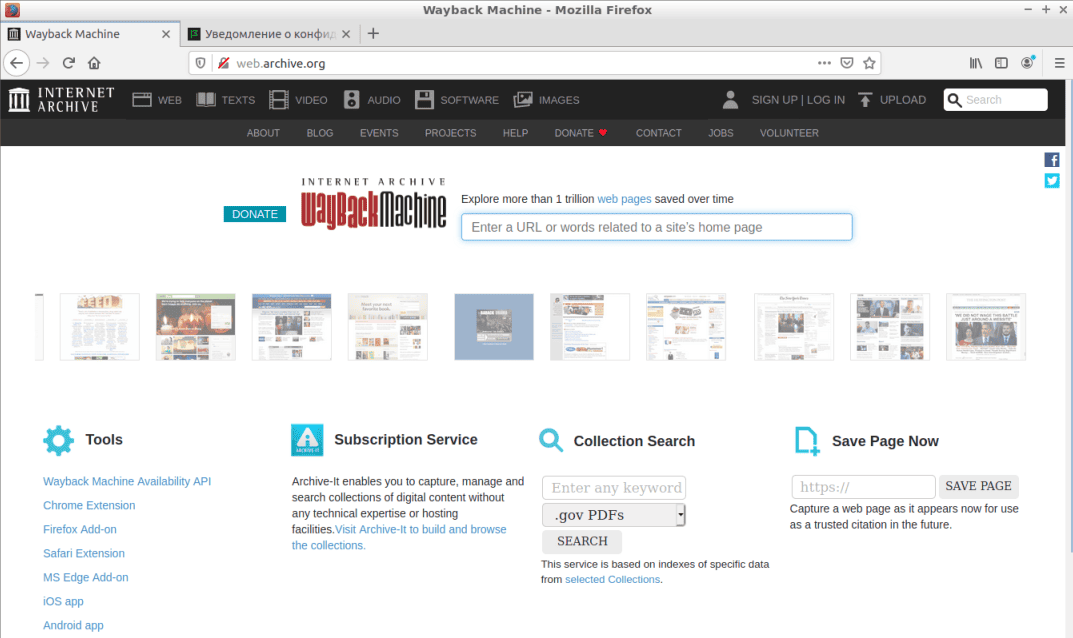Expand the .gov PDFs collection dropdown
The width and height of the screenshot is (1073, 638).
(x=680, y=515)
